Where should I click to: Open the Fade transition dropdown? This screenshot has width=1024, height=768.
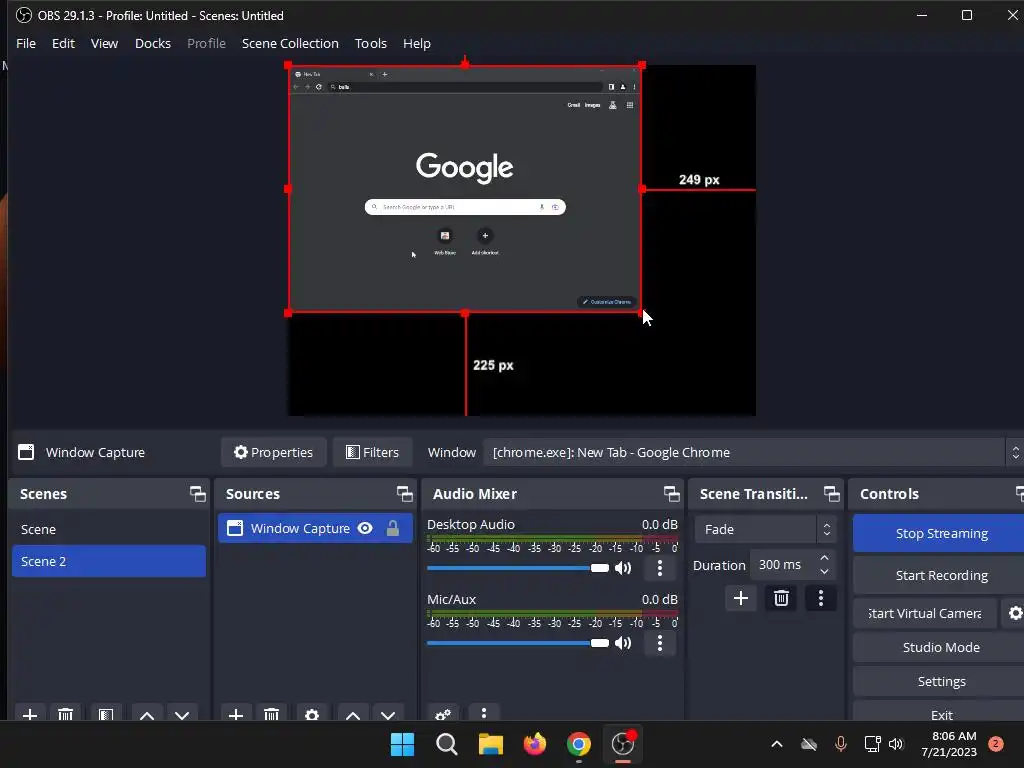[x=765, y=529]
